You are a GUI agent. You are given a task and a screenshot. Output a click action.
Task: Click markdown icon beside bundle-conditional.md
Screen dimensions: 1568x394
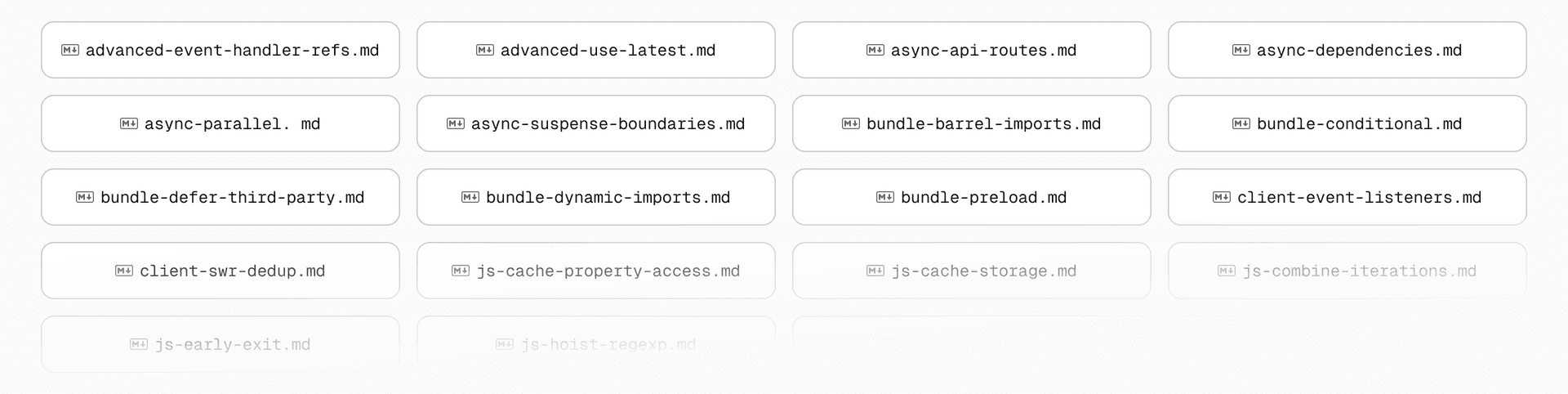[1241, 123]
